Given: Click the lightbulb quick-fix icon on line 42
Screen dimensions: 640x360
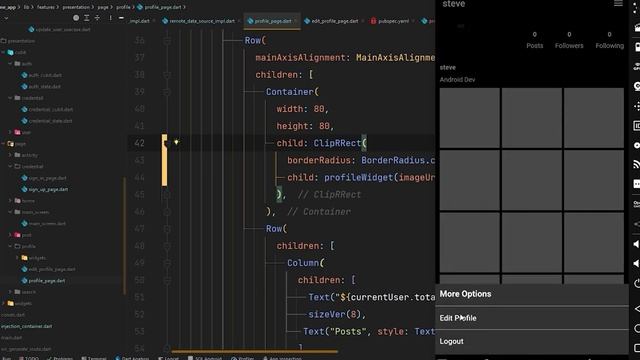Looking at the screenshot, I should pos(176,142).
